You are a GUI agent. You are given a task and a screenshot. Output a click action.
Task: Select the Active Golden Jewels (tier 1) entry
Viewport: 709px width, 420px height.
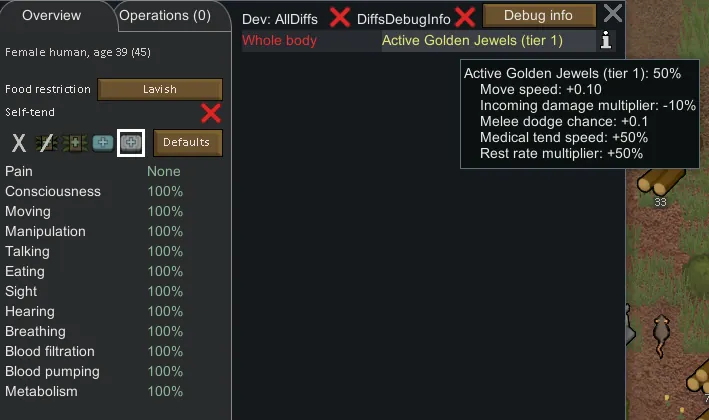472,41
